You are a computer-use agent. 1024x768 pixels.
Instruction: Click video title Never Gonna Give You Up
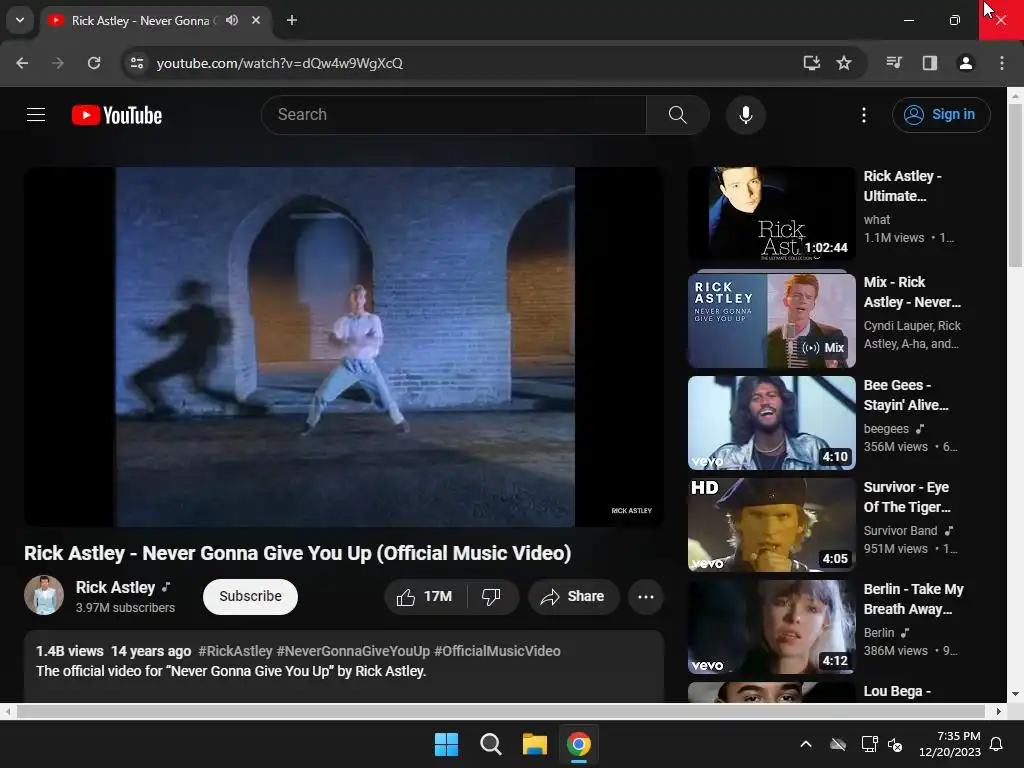(297, 553)
